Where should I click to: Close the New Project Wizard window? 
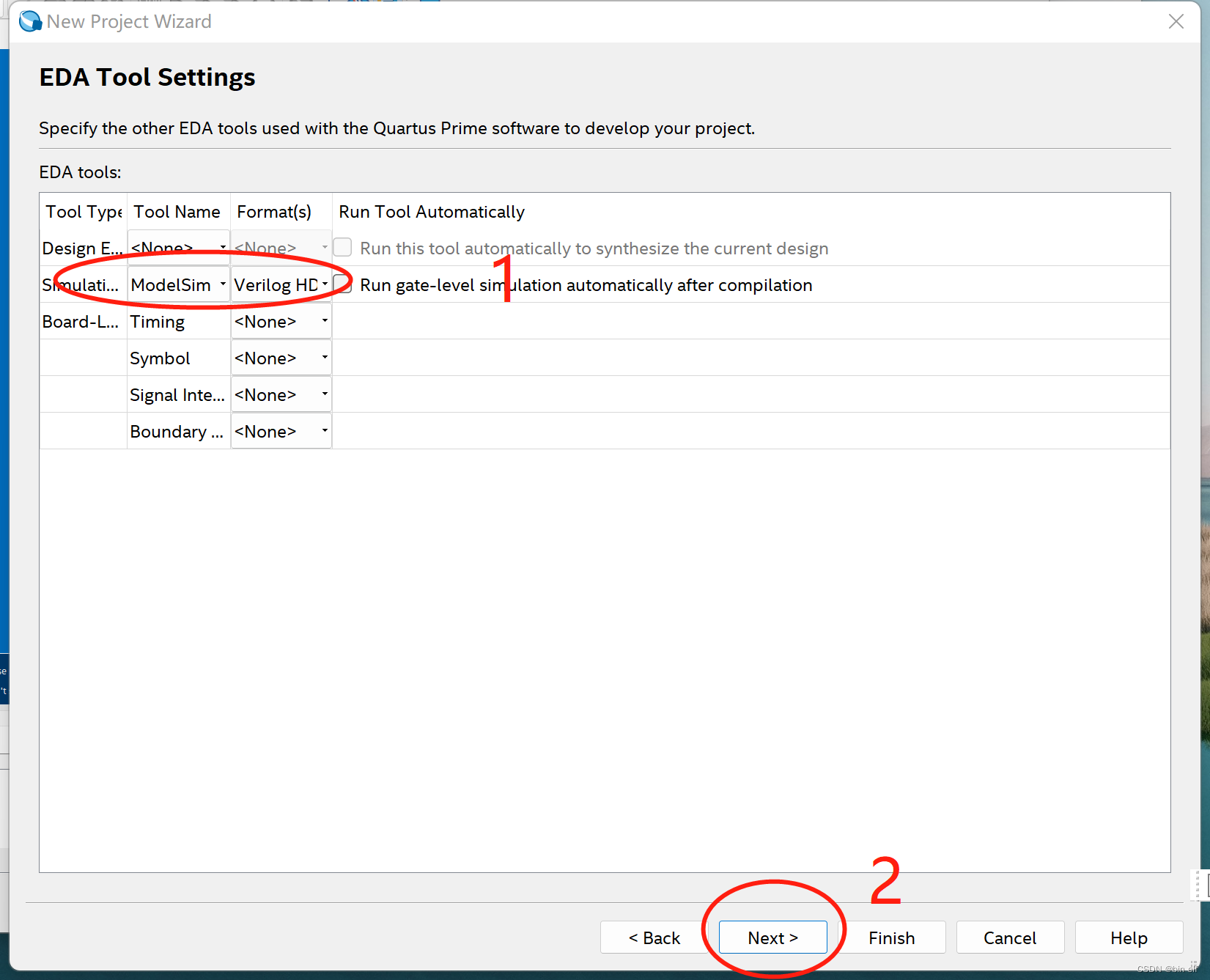(x=1176, y=22)
